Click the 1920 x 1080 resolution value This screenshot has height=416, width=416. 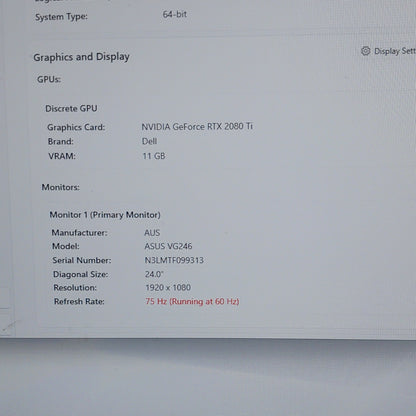[x=168, y=288]
